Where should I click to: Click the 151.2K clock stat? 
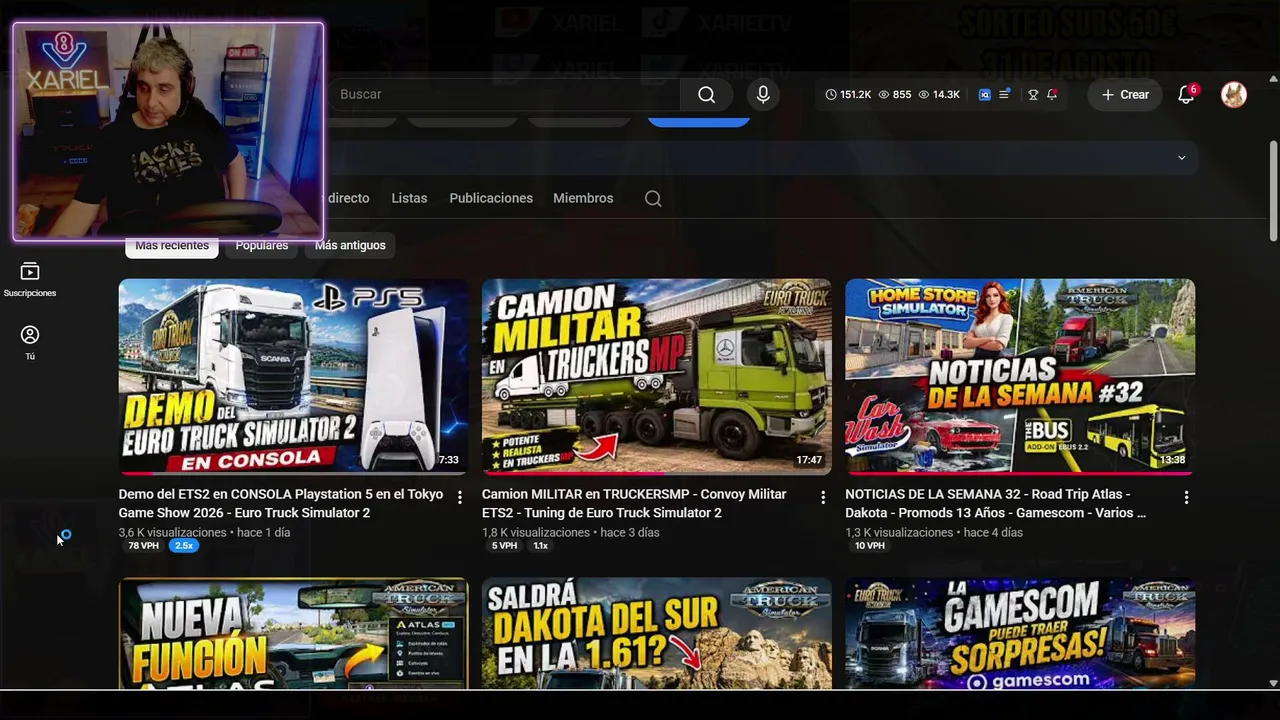[x=848, y=94]
